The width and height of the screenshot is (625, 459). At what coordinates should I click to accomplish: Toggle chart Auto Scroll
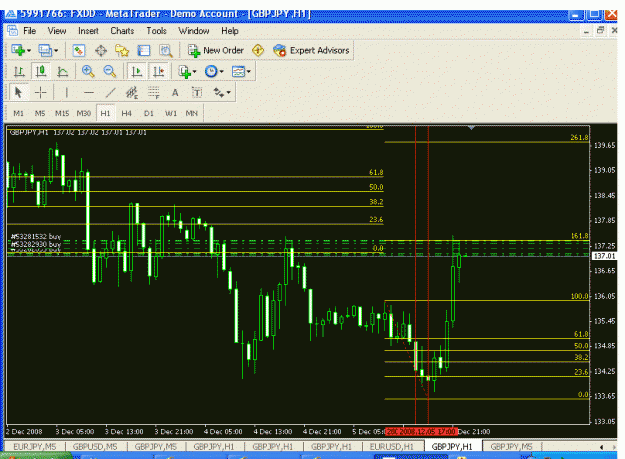point(137,72)
